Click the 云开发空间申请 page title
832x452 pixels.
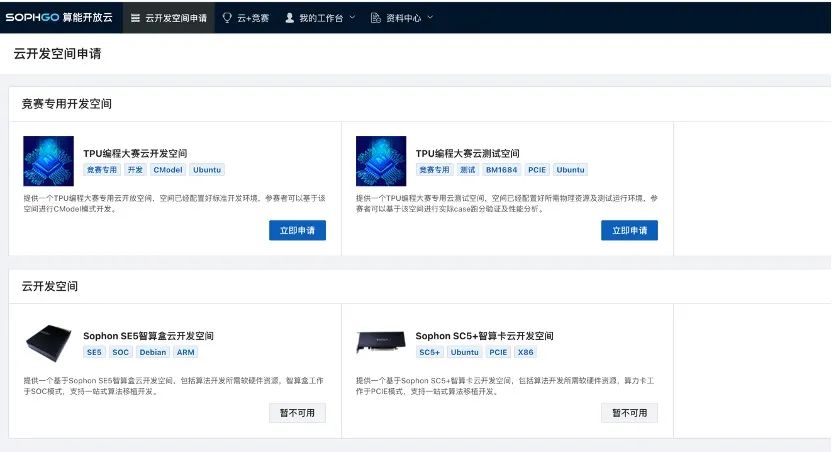(x=57, y=54)
